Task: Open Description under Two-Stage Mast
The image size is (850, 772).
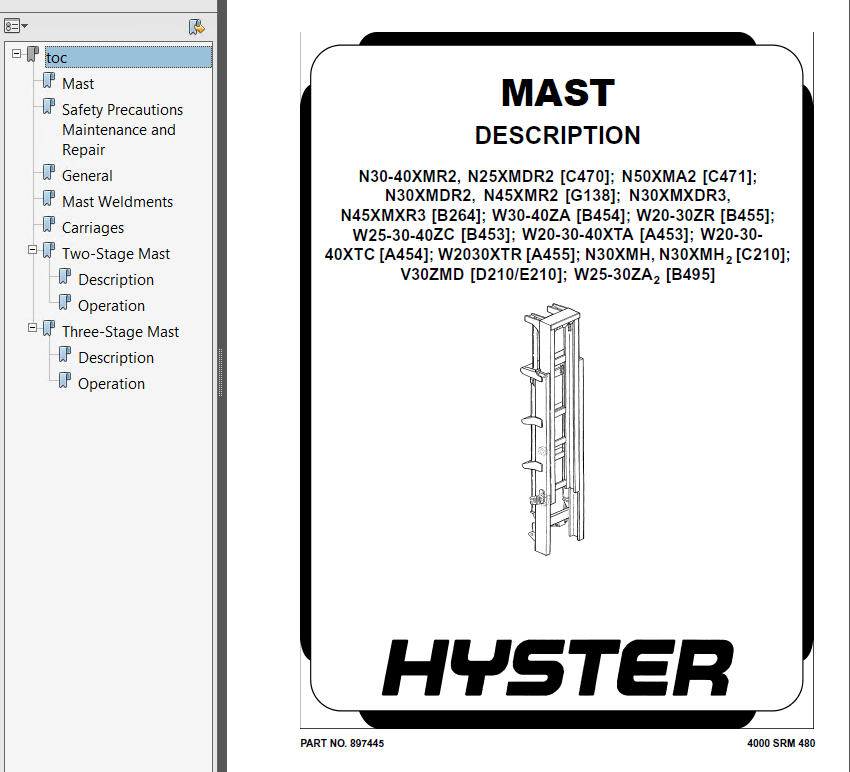Action: click(x=116, y=280)
